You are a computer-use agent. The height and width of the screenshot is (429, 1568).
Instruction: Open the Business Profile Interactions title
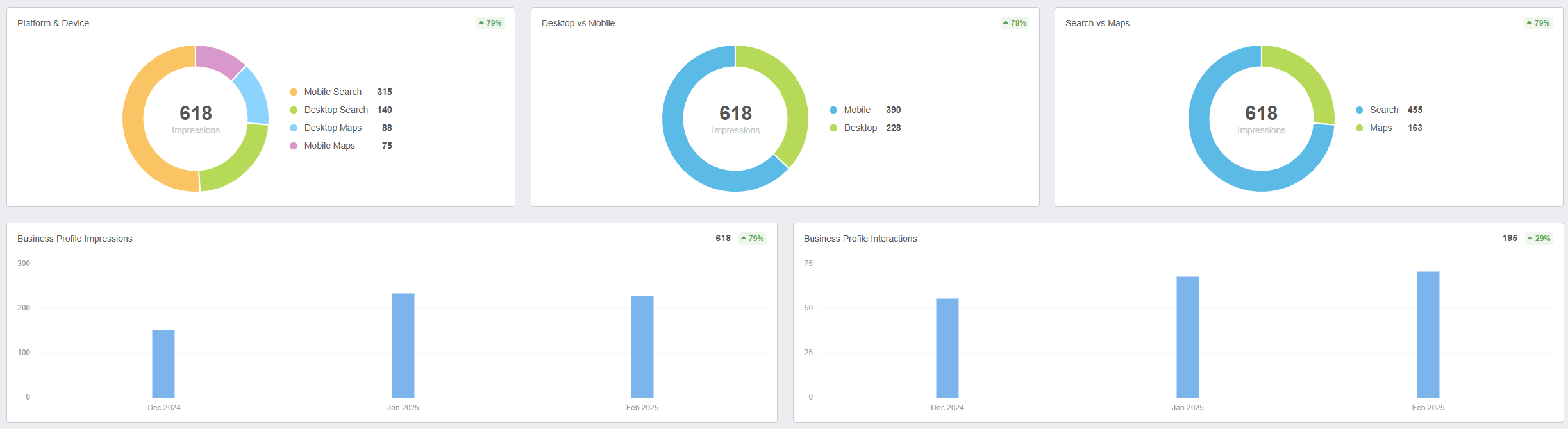[860, 239]
